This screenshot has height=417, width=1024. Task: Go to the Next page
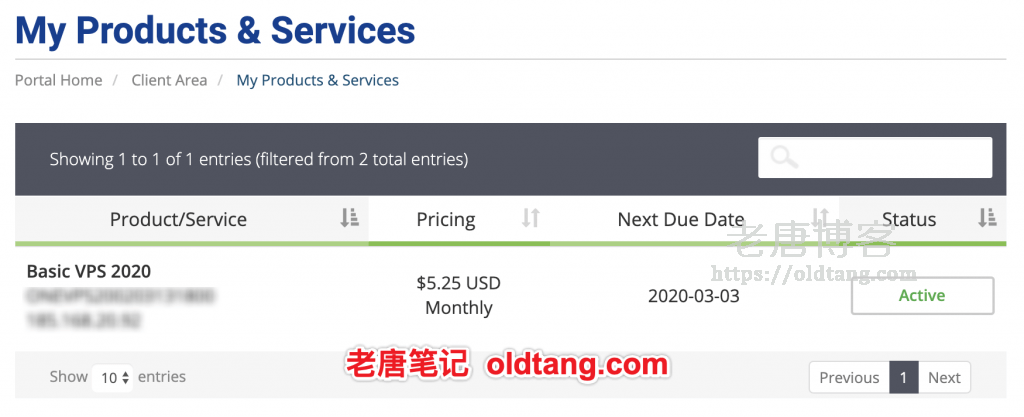(944, 377)
